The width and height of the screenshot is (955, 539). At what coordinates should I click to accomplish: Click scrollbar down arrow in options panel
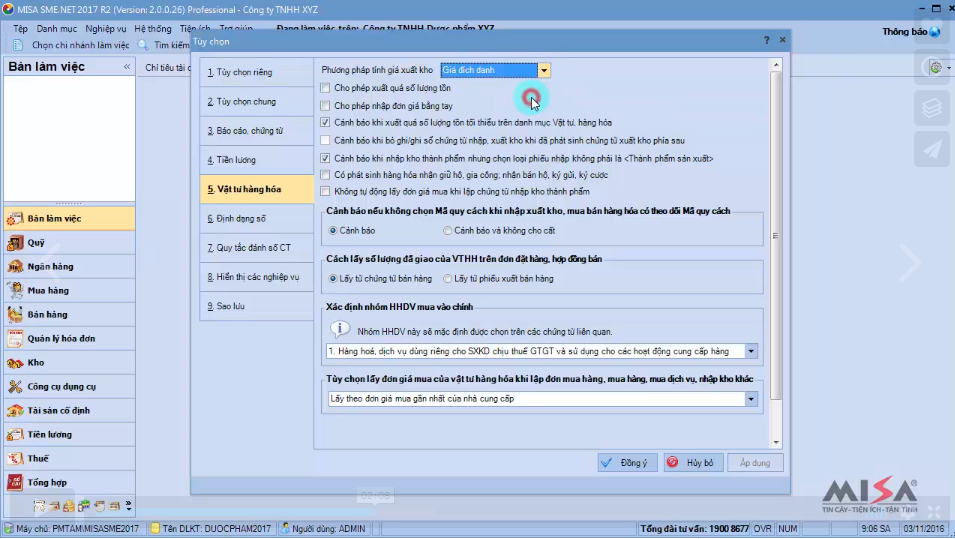point(775,443)
